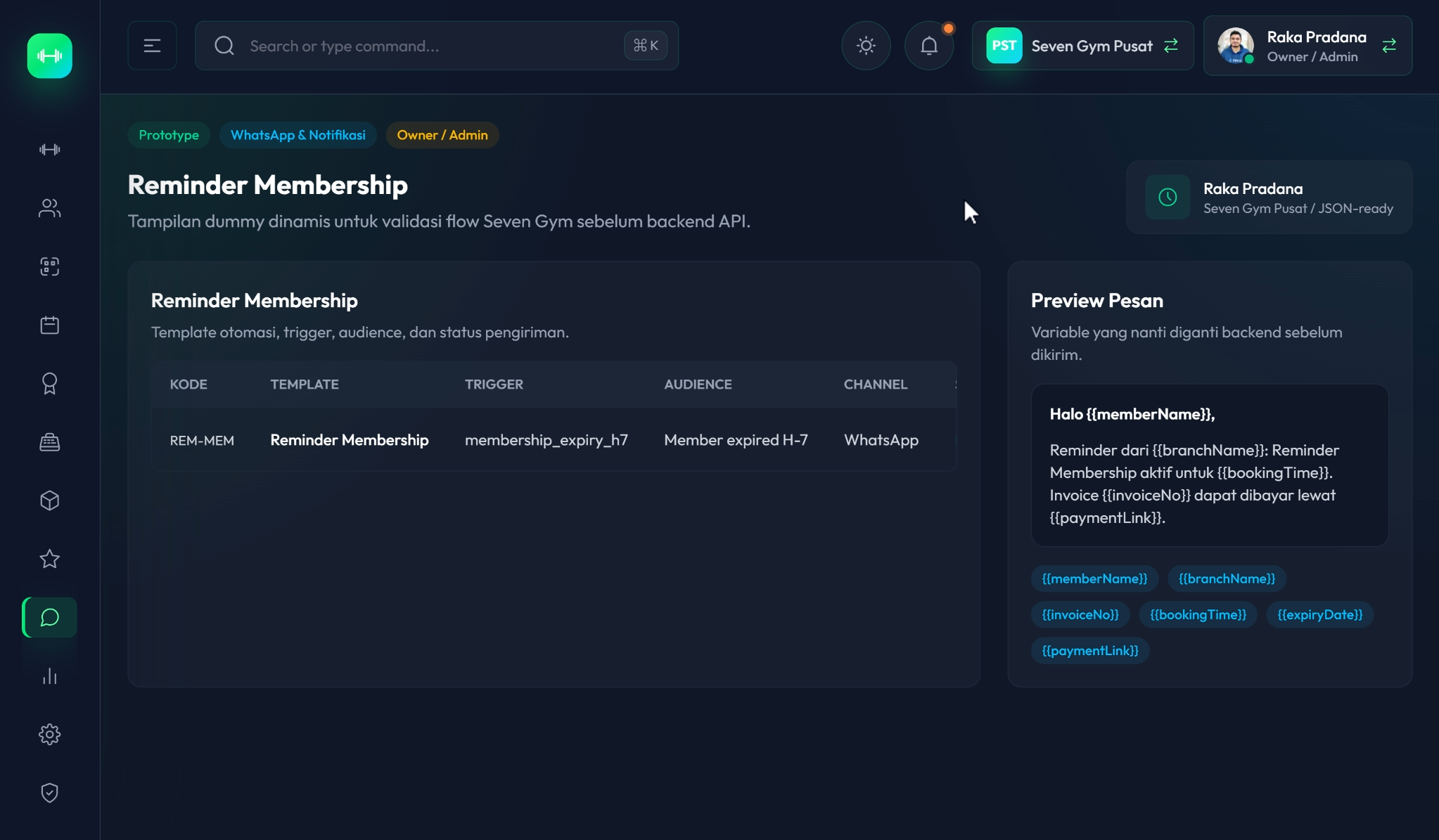Image resolution: width=1439 pixels, height=840 pixels.
Task: Select the active chat message sidebar icon
Action: click(50, 617)
